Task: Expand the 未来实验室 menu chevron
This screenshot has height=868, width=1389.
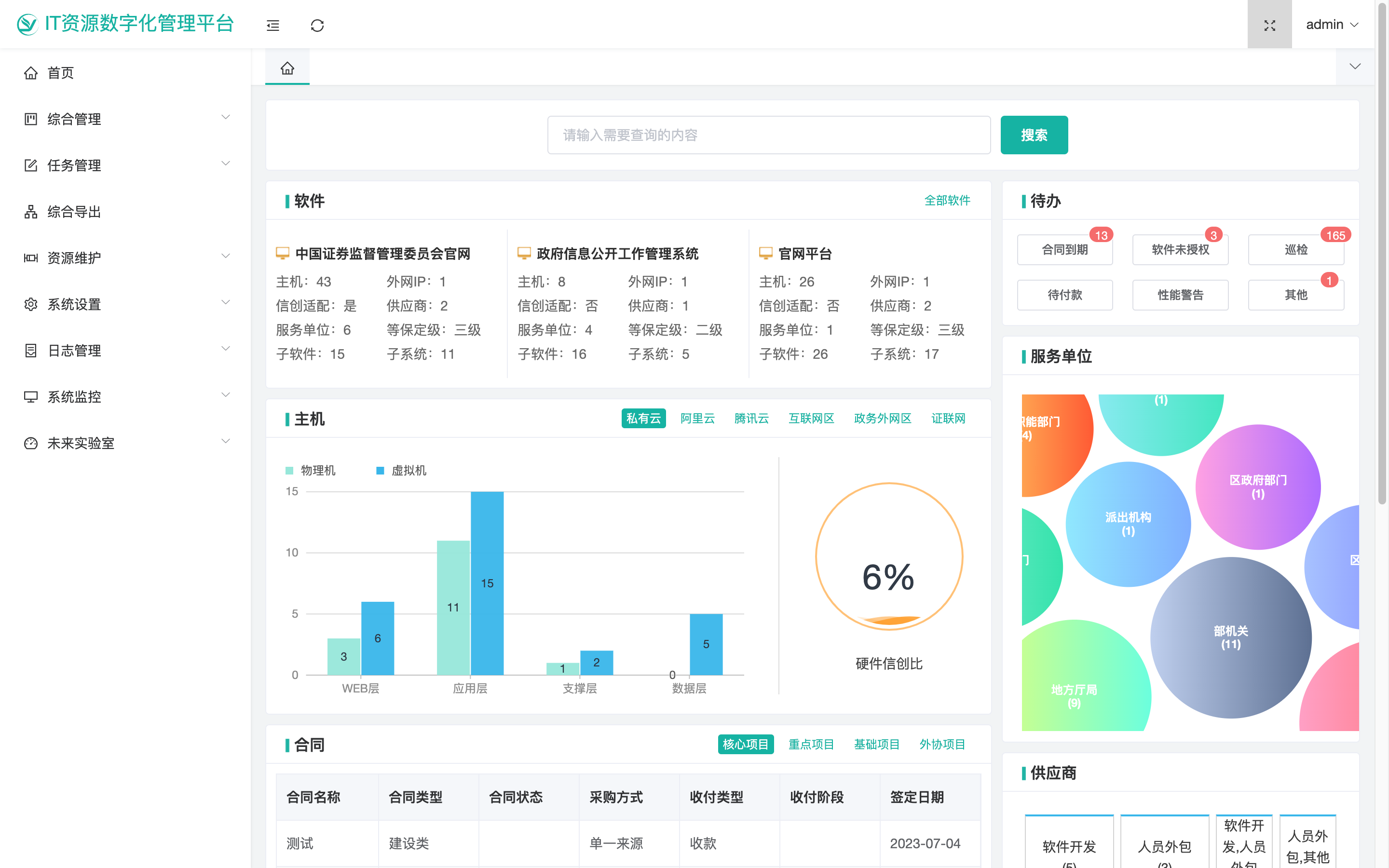Action: 226,441
